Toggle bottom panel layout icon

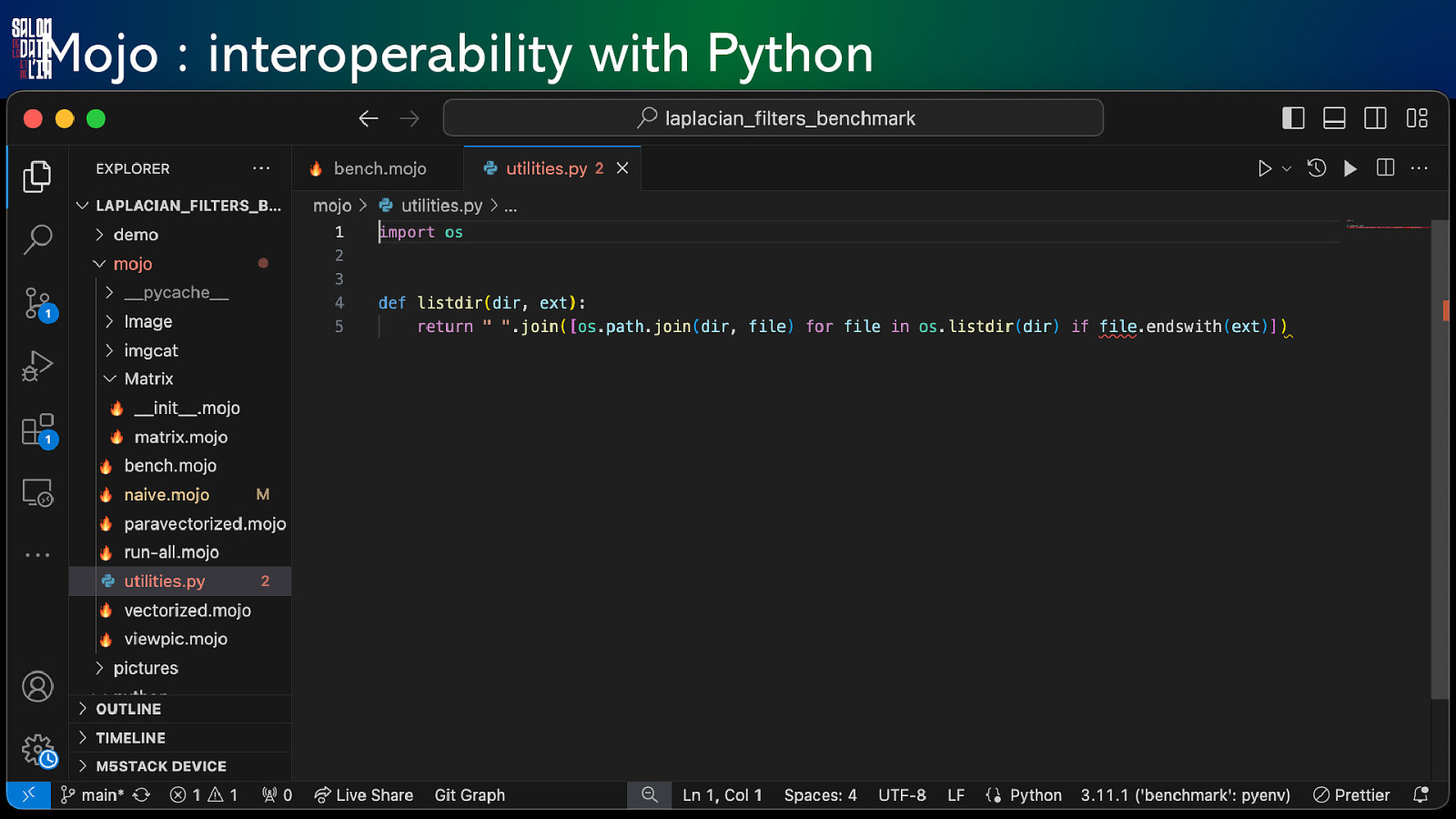coord(1334,118)
